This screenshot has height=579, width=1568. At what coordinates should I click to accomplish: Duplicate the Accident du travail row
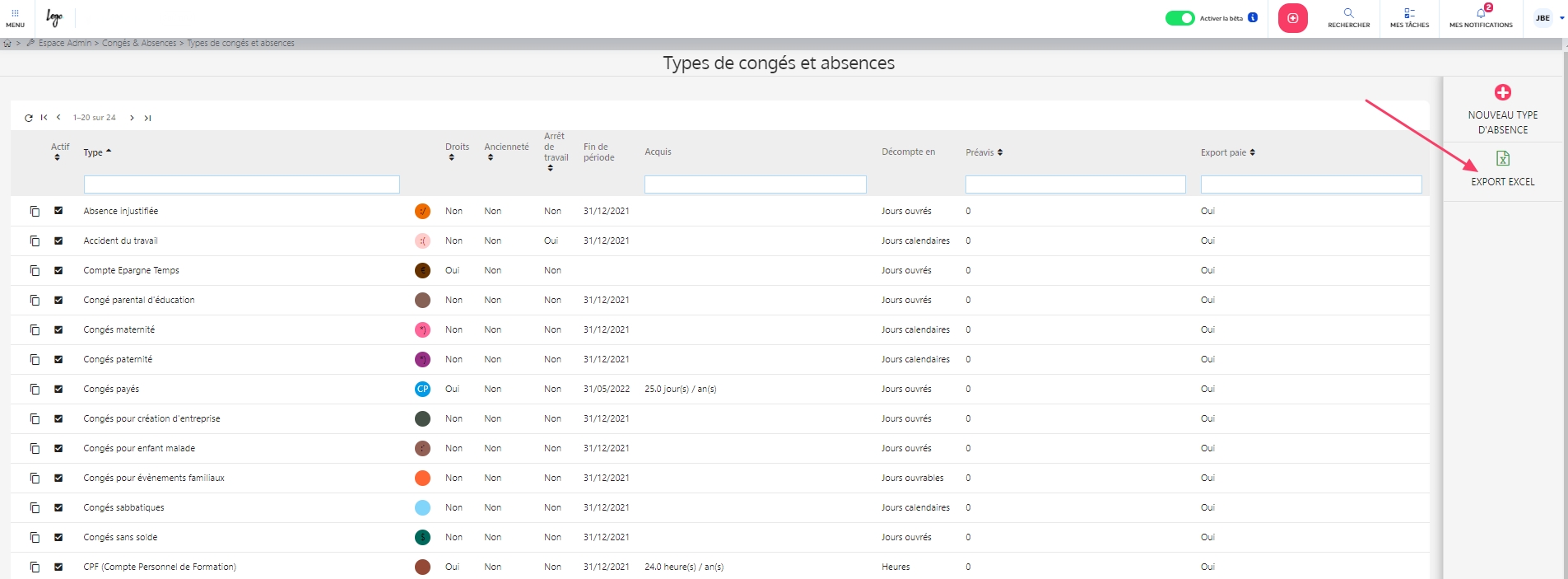(x=35, y=241)
